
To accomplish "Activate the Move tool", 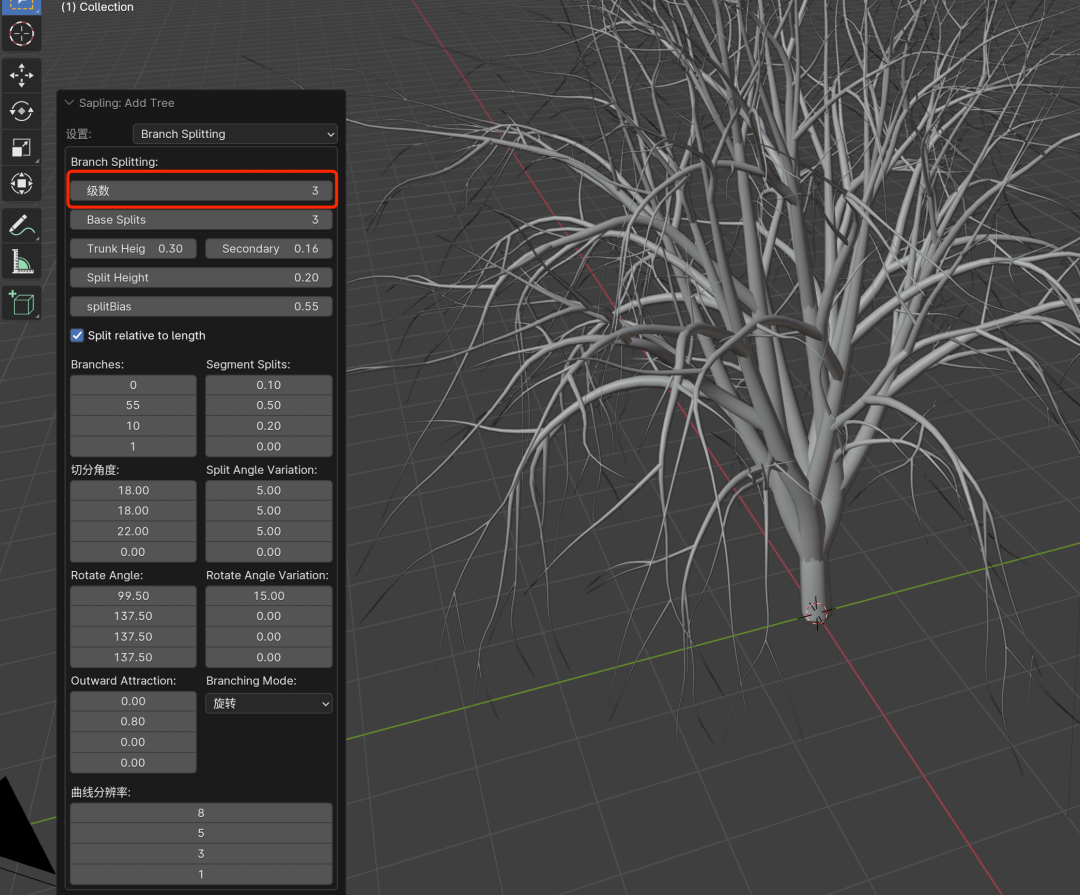I will click(x=21, y=75).
